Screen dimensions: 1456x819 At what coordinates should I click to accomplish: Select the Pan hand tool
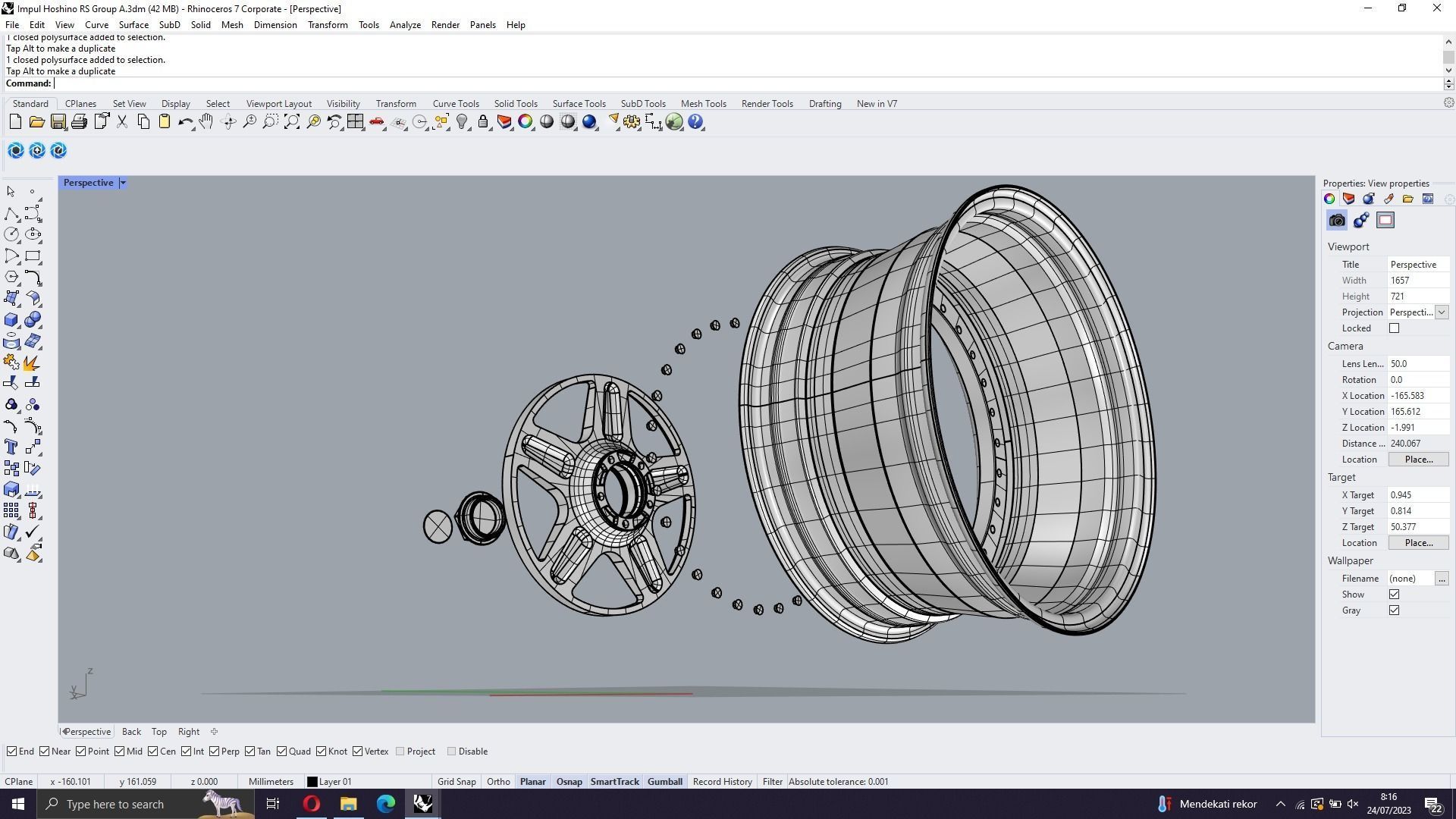click(206, 122)
